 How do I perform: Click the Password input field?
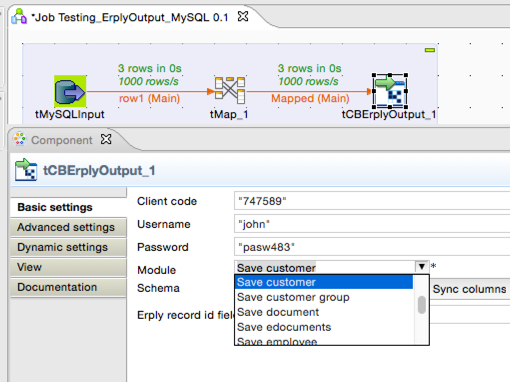pyautogui.click(x=372, y=247)
